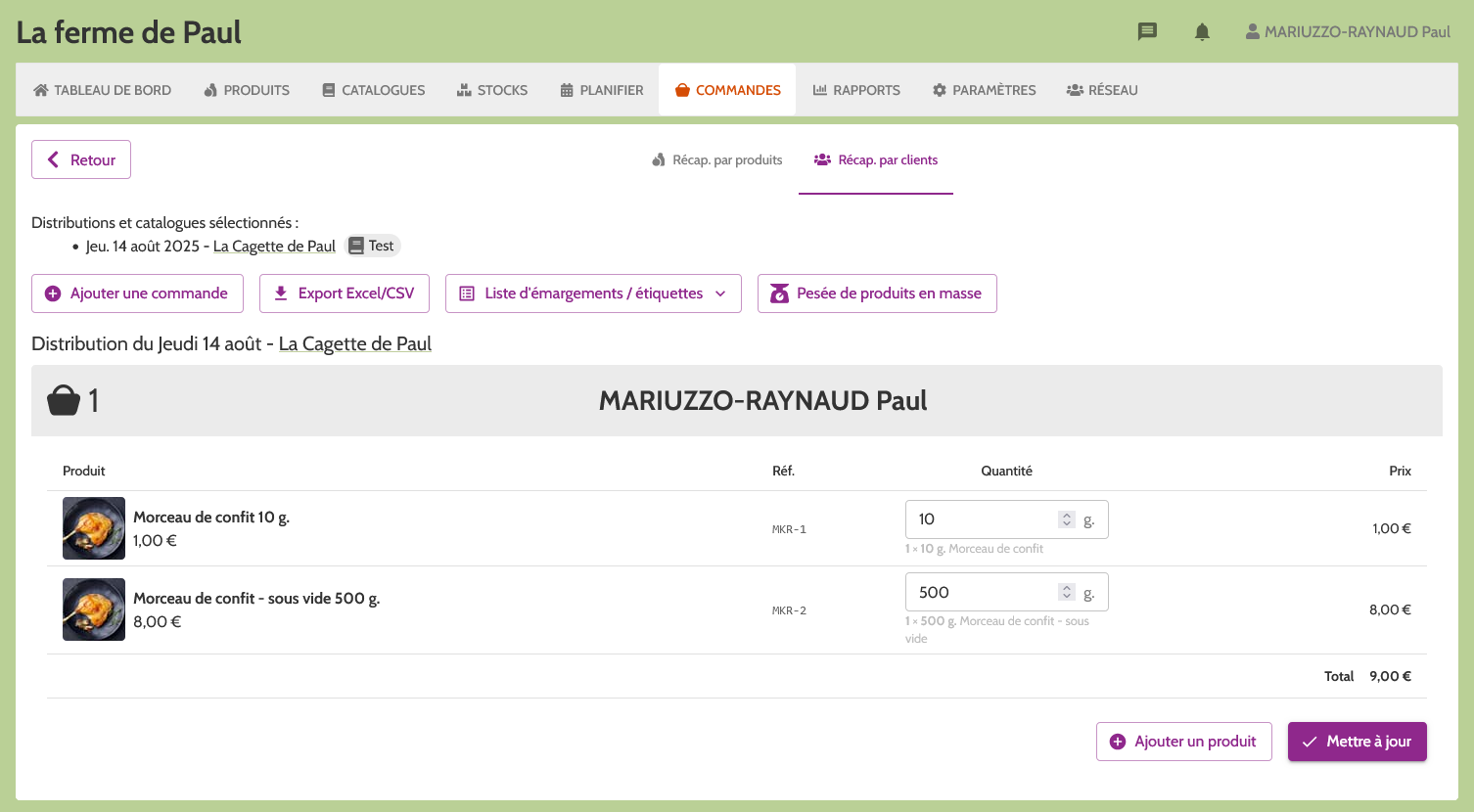Screen dimensions: 1474x812
Task: Click the home icon for Tableau de bord
Action: click(39, 89)
